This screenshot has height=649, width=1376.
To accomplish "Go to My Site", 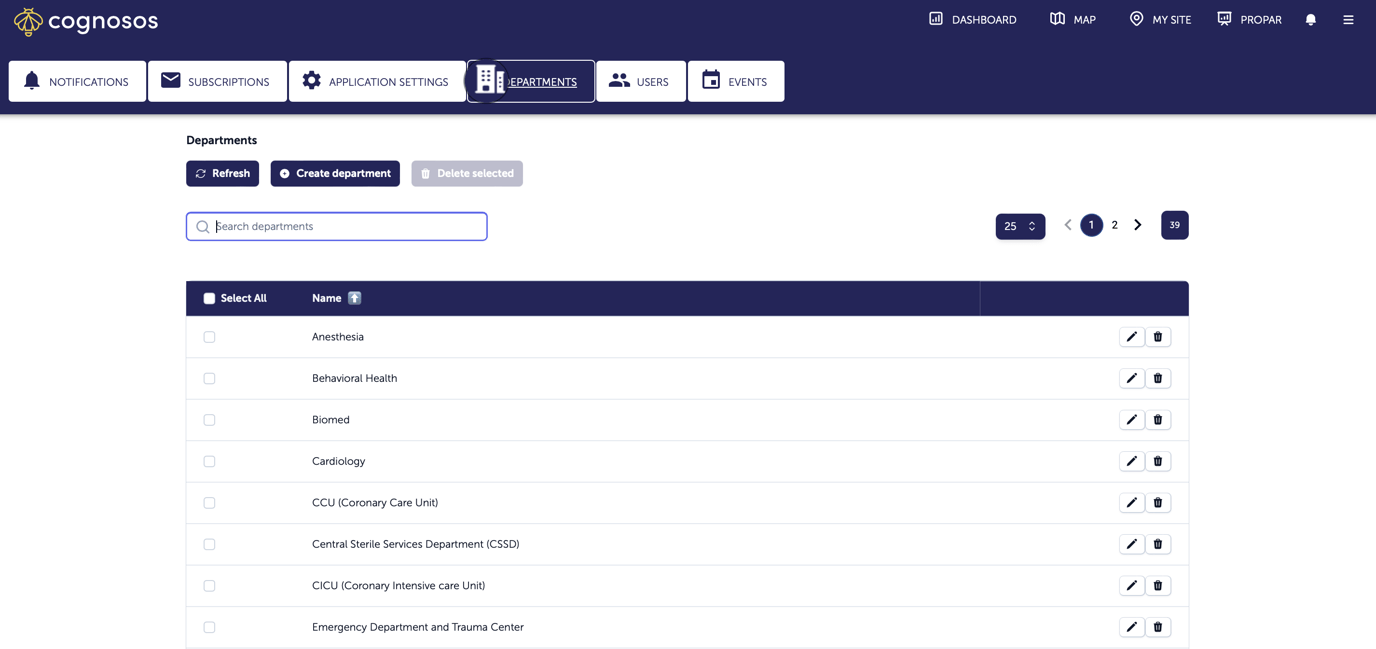I will pyautogui.click(x=1159, y=20).
